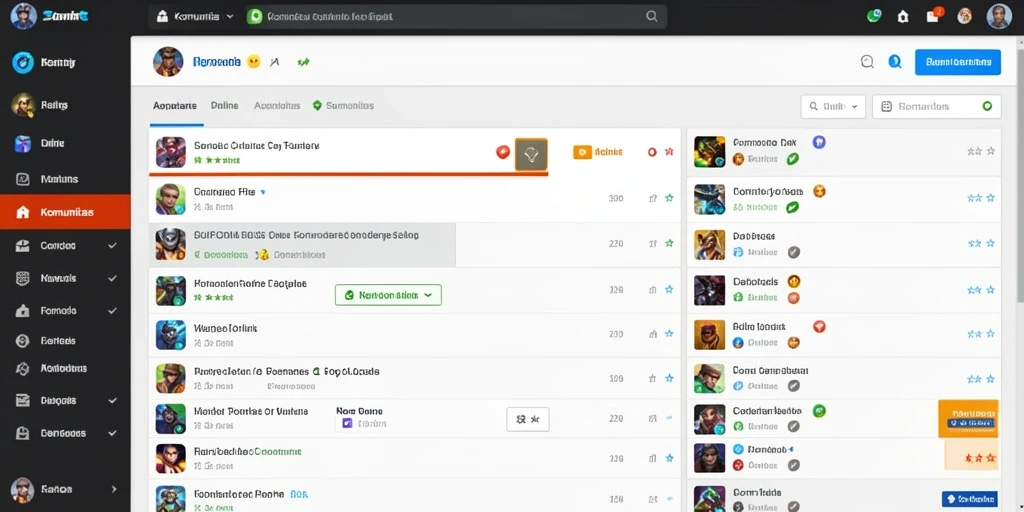Click the orange promo banner on the right panel

point(968,419)
